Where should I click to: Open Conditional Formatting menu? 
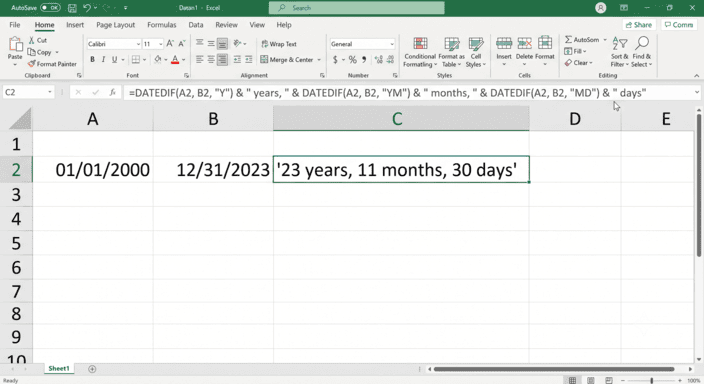[420, 52]
